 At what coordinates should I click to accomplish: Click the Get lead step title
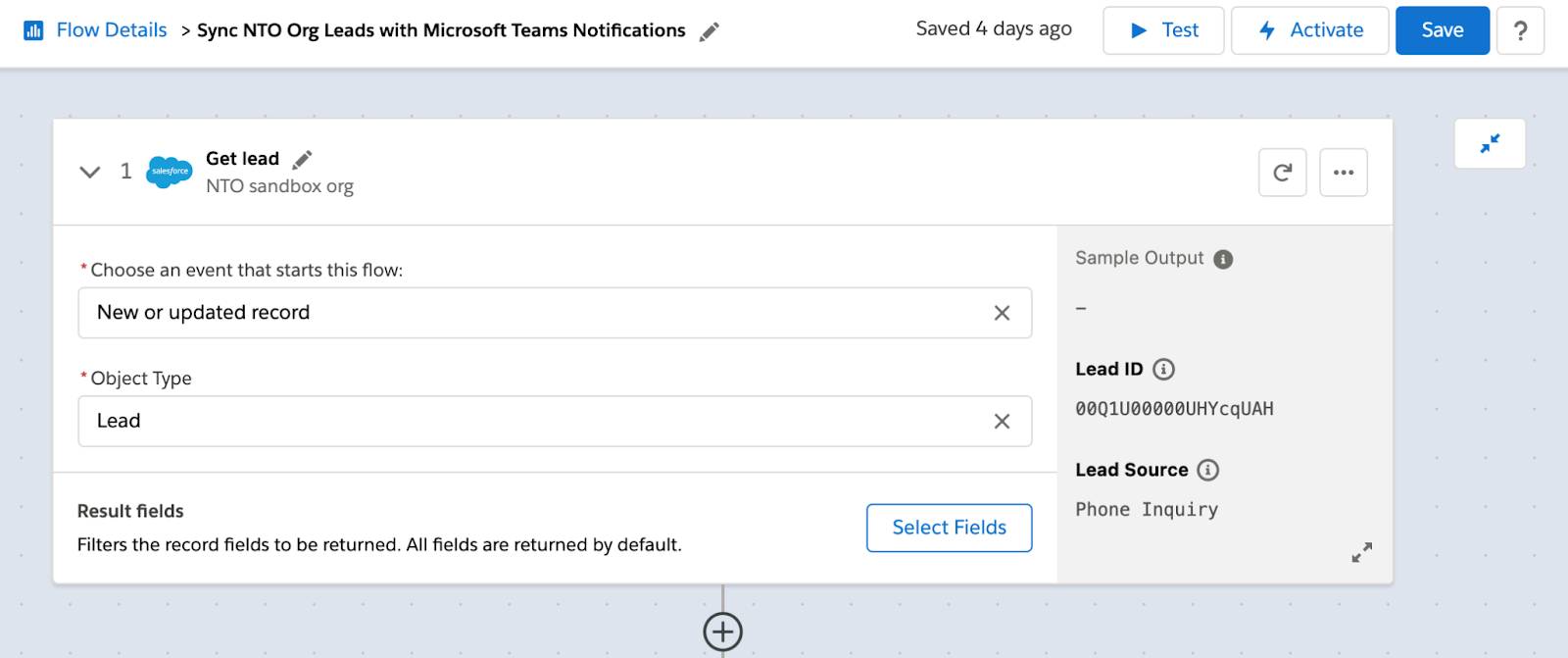pos(242,159)
